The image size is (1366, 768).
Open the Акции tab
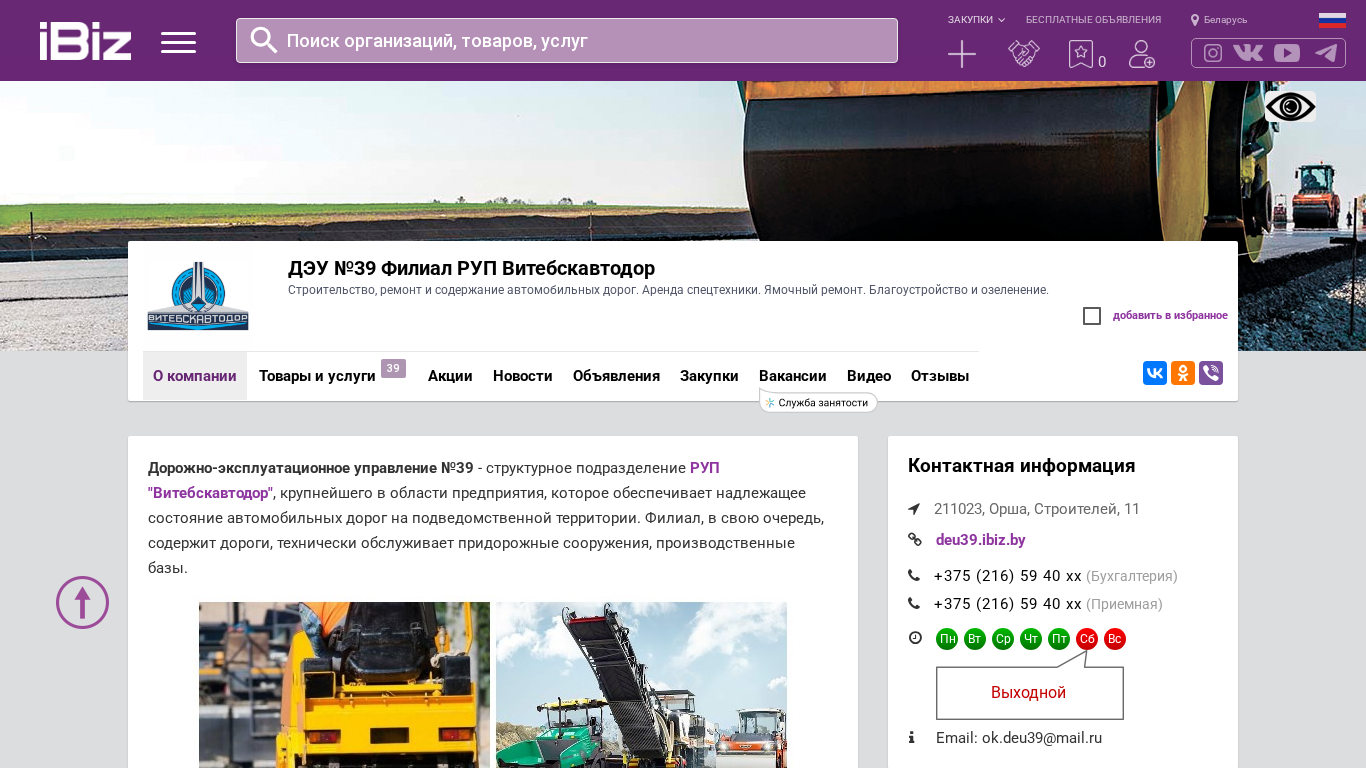point(450,376)
